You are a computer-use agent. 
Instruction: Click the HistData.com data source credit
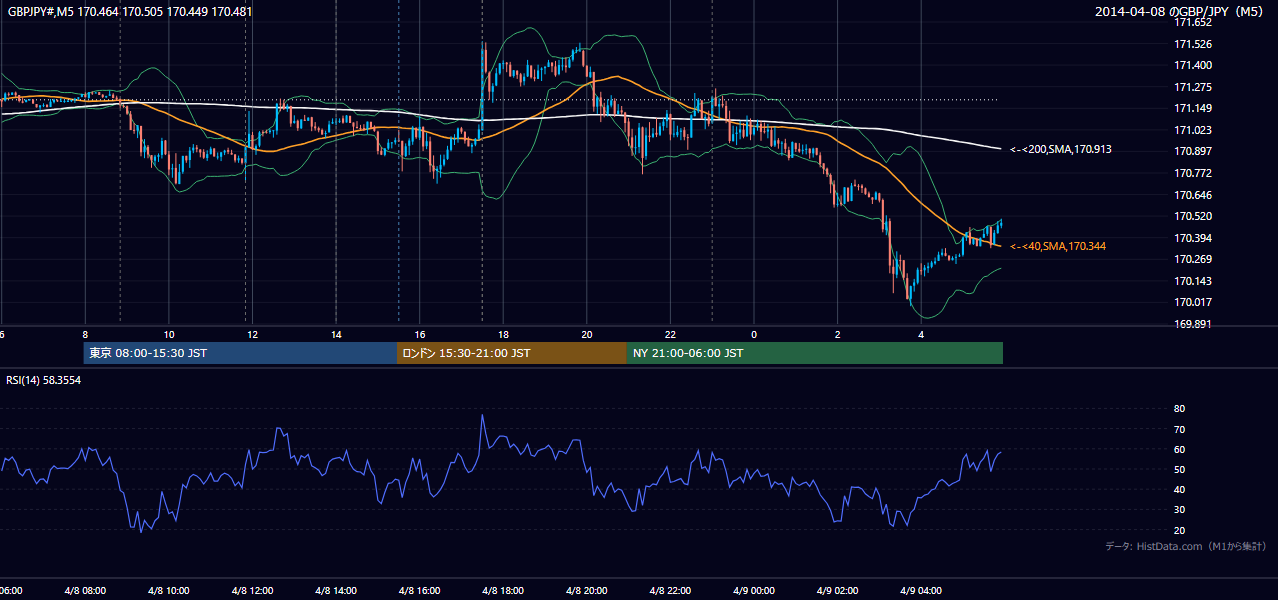click(1186, 546)
